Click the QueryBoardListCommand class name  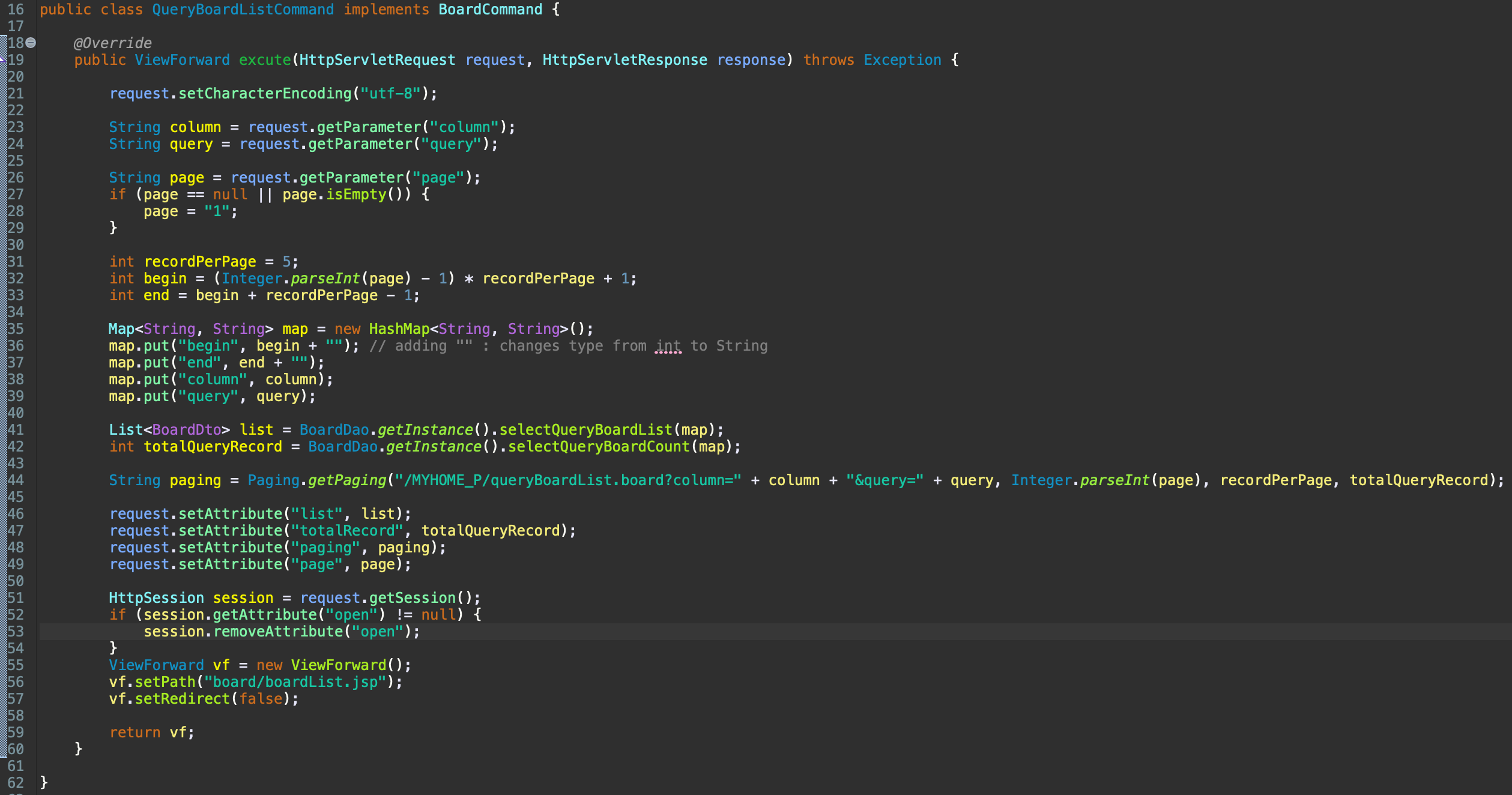243,10
